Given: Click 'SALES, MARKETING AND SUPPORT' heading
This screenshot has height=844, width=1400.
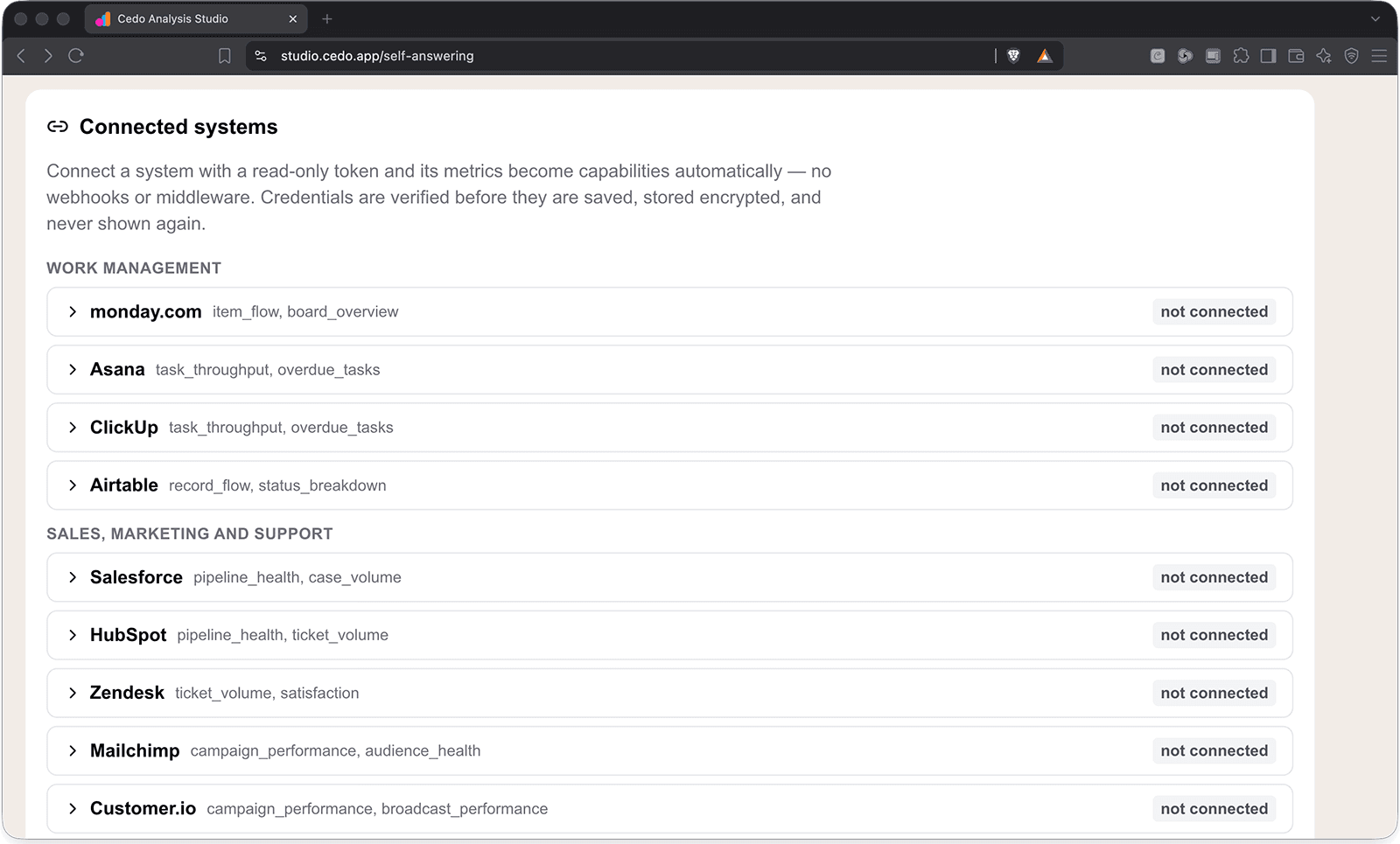Looking at the screenshot, I should pos(190,534).
